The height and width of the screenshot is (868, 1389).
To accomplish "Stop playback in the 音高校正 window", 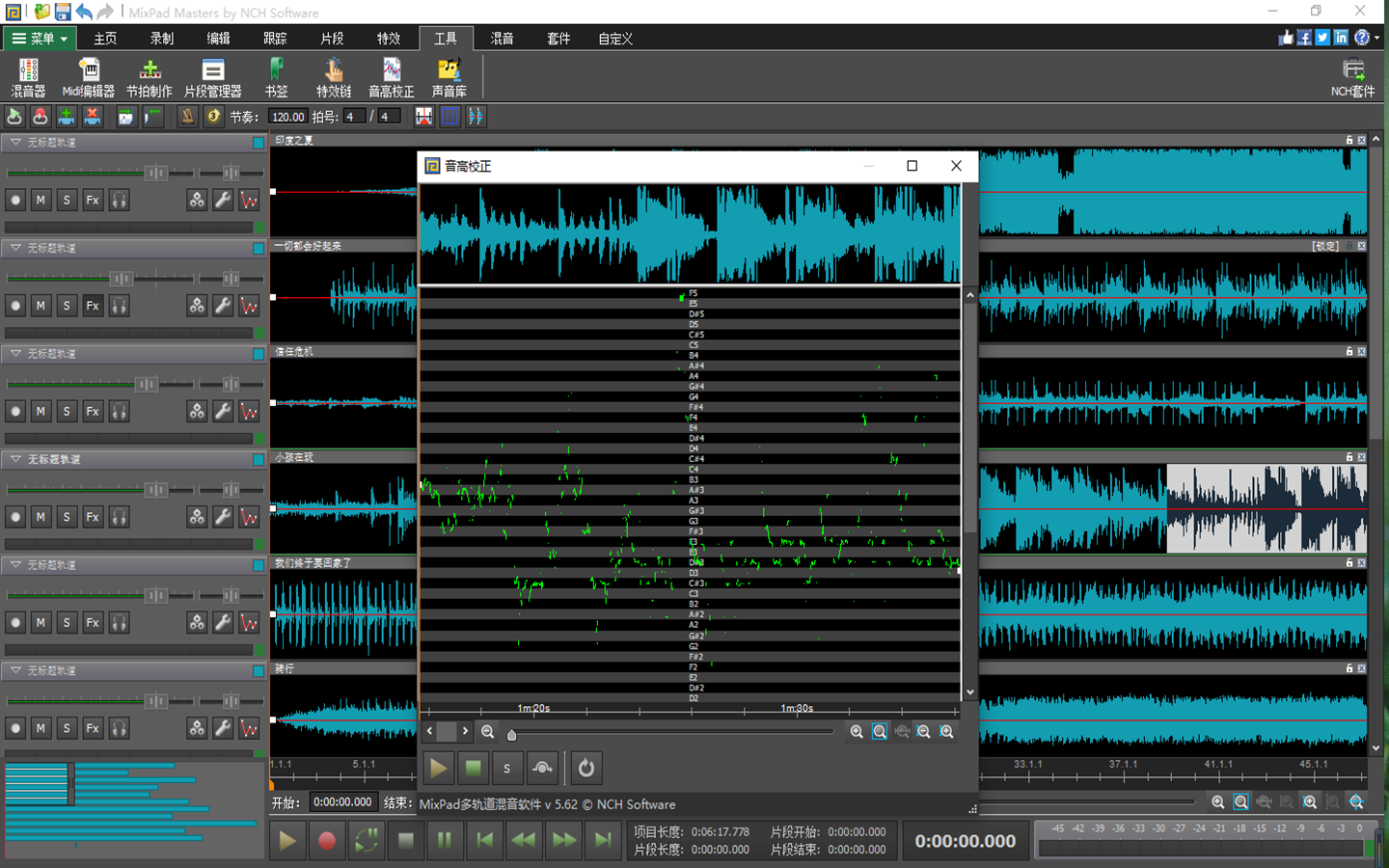I will coord(473,768).
